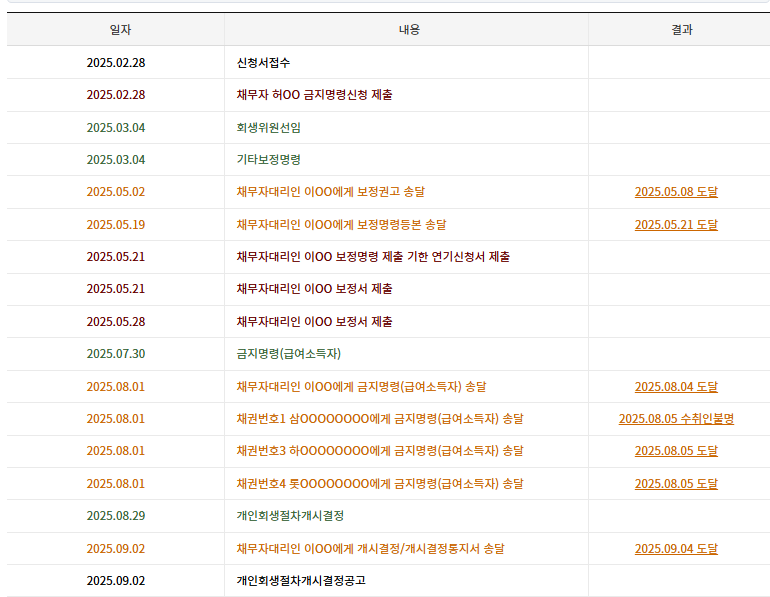Image resolution: width=770 pixels, height=597 pixels.
Task: Select 채무자대리인 이OO에게 금지명령(급여소득자) 송달 entry
Action: (x=361, y=387)
